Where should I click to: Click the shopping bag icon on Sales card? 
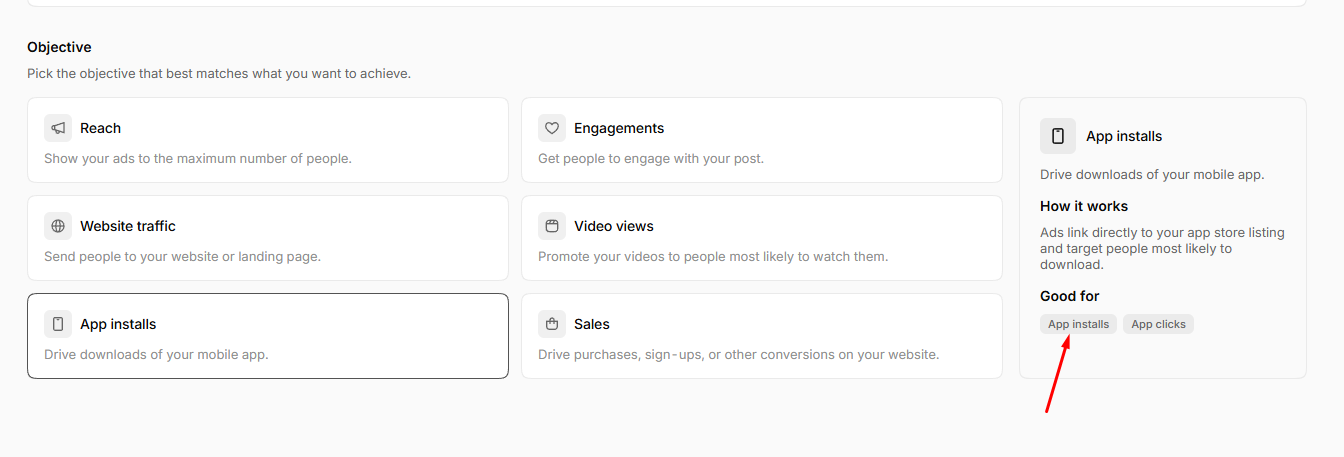pos(552,324)
